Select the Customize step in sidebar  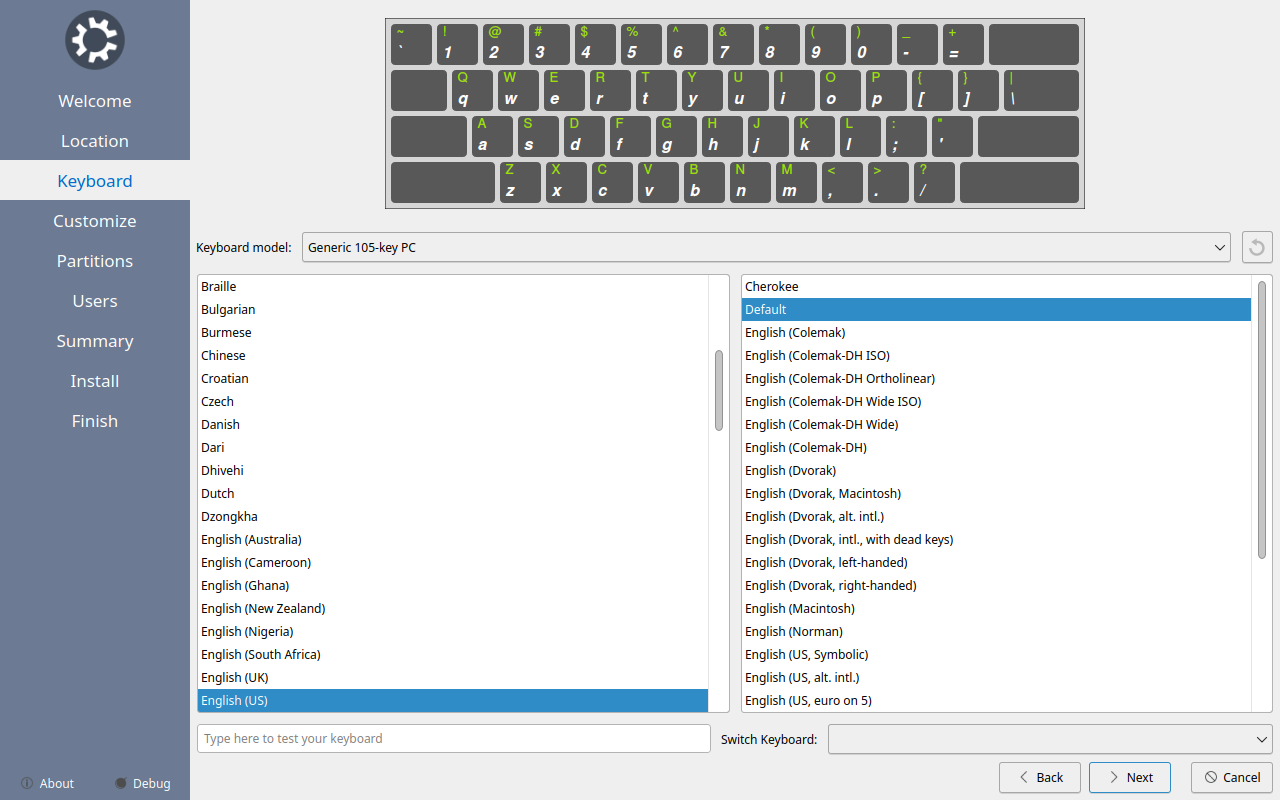95,221
